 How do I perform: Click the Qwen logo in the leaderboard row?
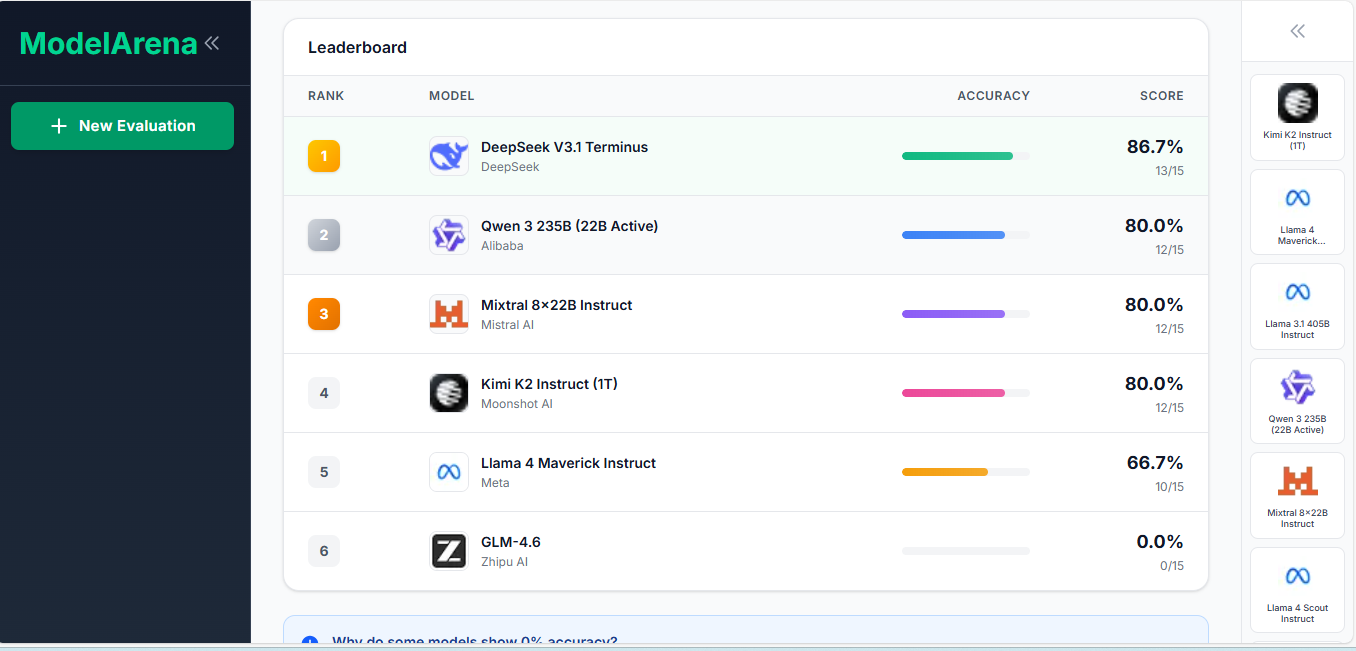tap(449, 235)
